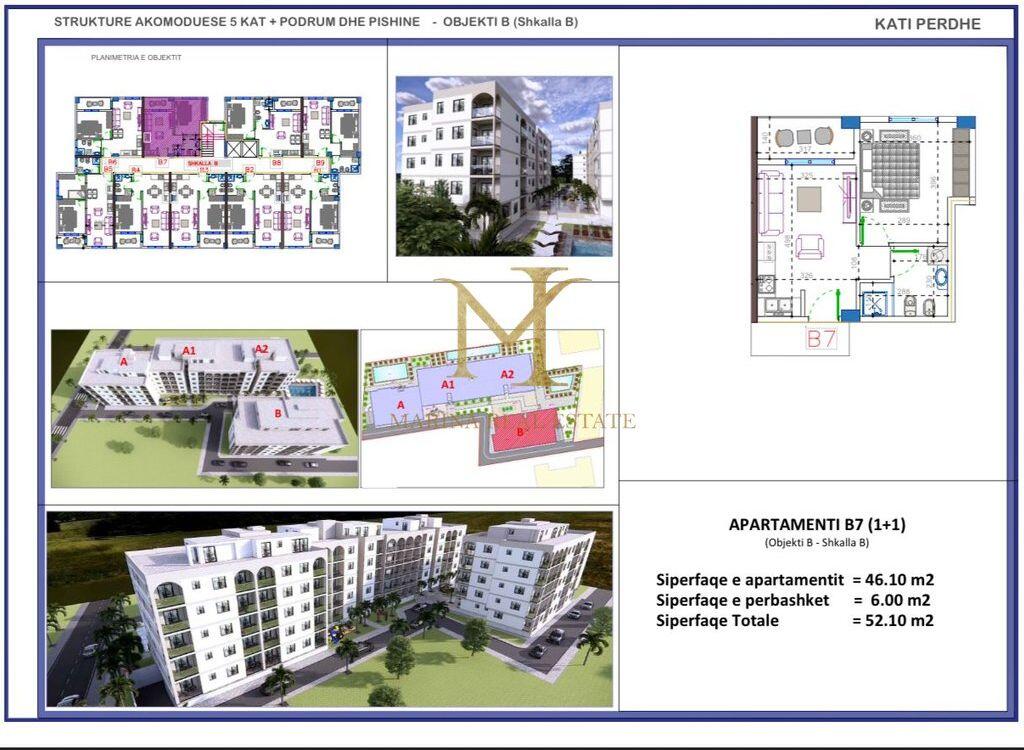Select unit B8 on the floor plan
Image resolution: width=1024 pixels, height=750 pixels.
click(277, 161)
